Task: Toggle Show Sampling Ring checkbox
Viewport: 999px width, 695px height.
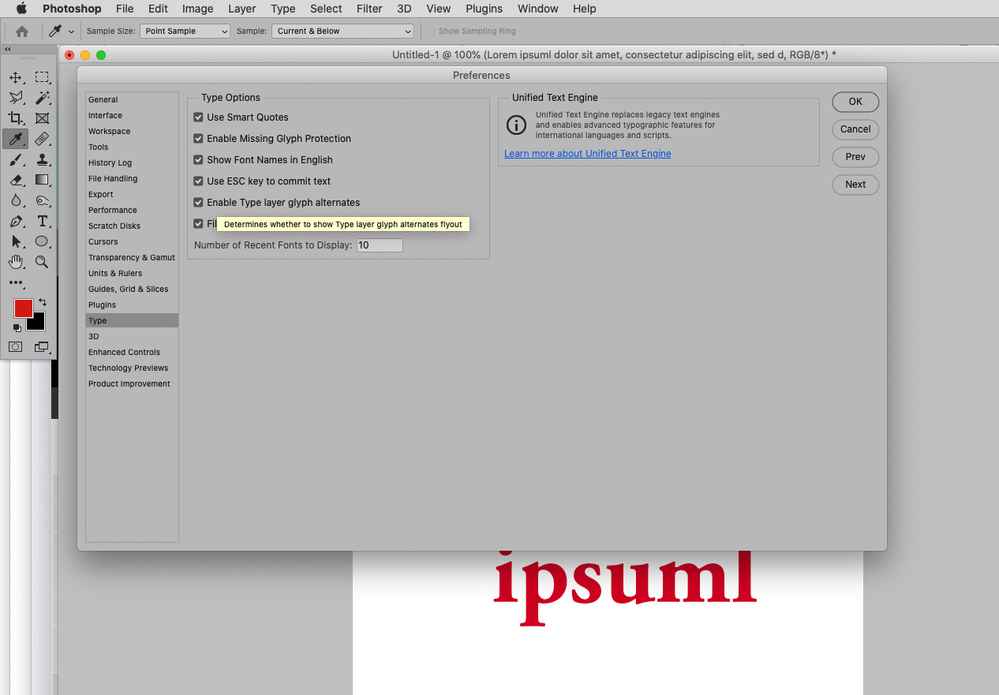Action: tap(431, 31)
